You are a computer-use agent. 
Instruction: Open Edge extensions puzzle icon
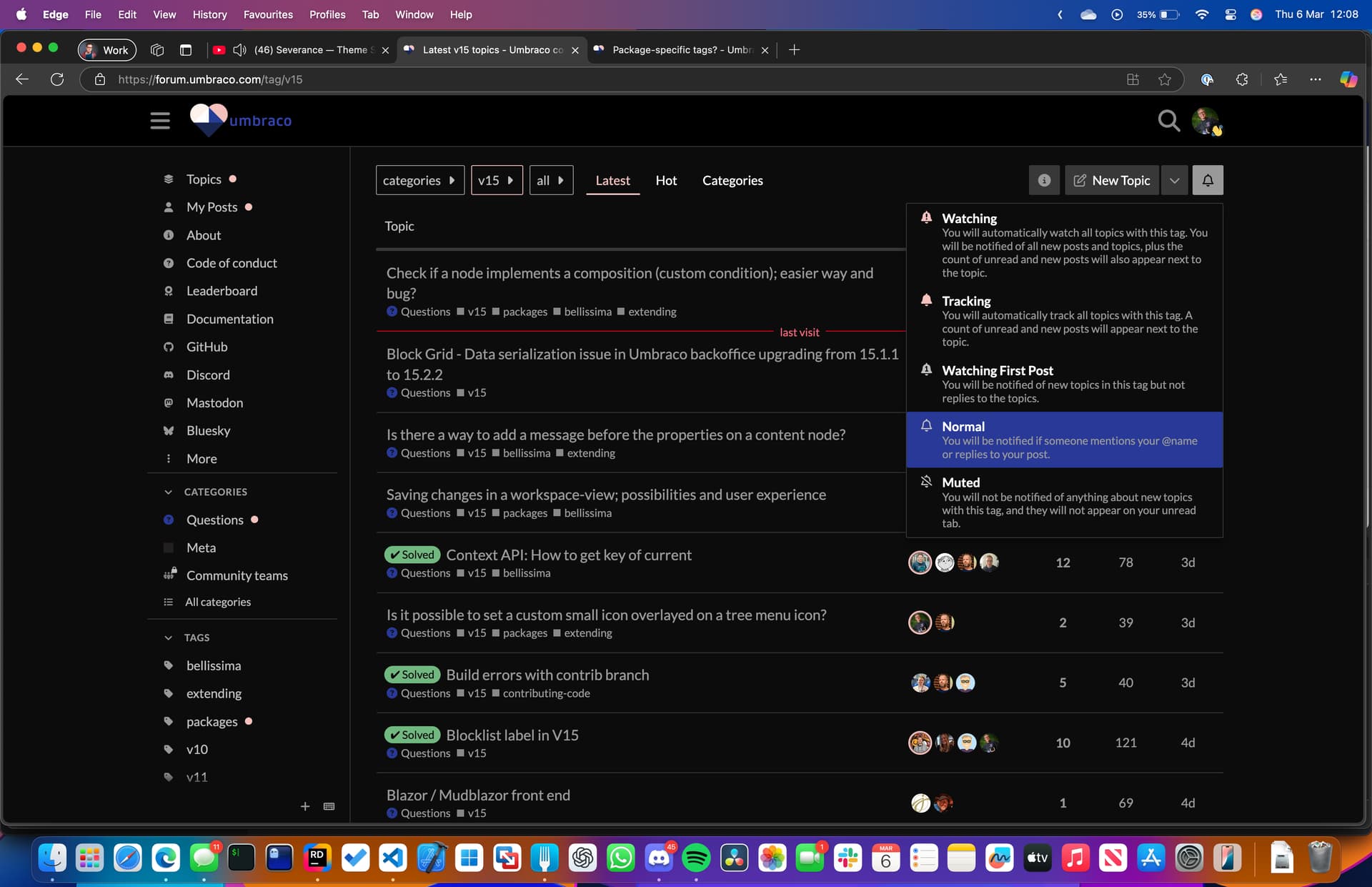[x=1242, y=79]
